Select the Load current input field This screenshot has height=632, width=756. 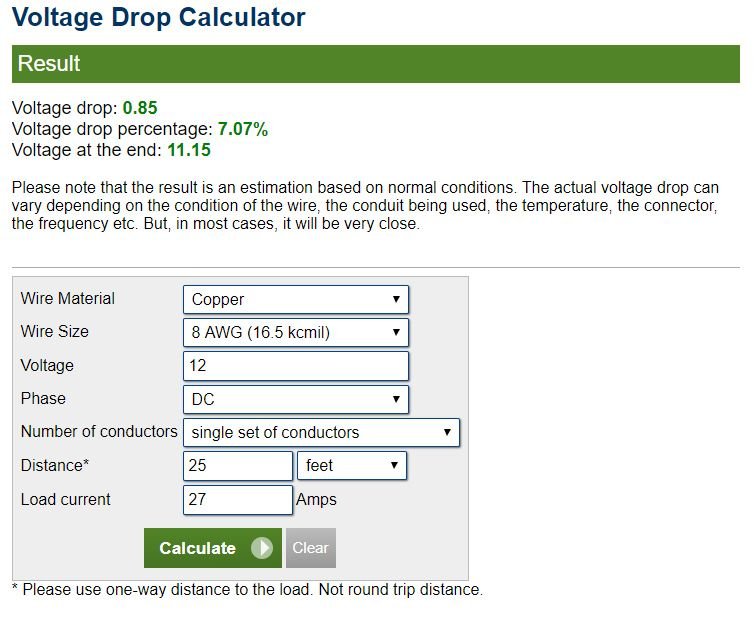[238, 499]
